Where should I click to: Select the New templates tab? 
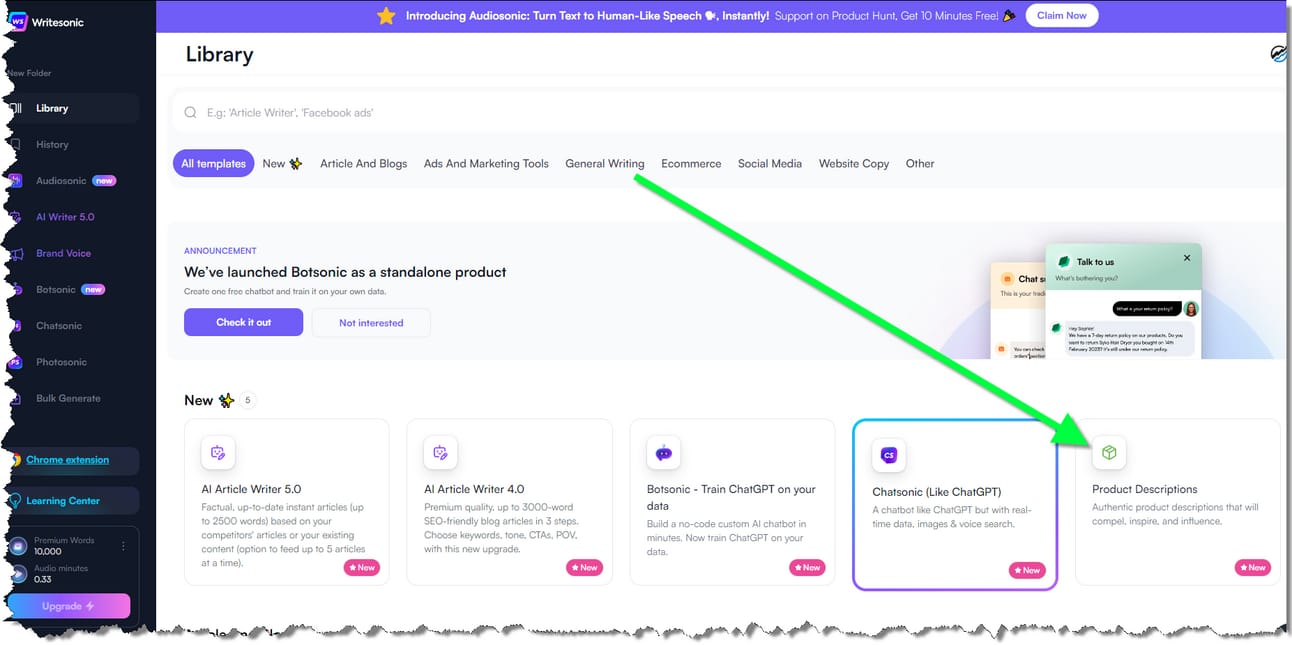pyautogui.click(x=282, y=163)
